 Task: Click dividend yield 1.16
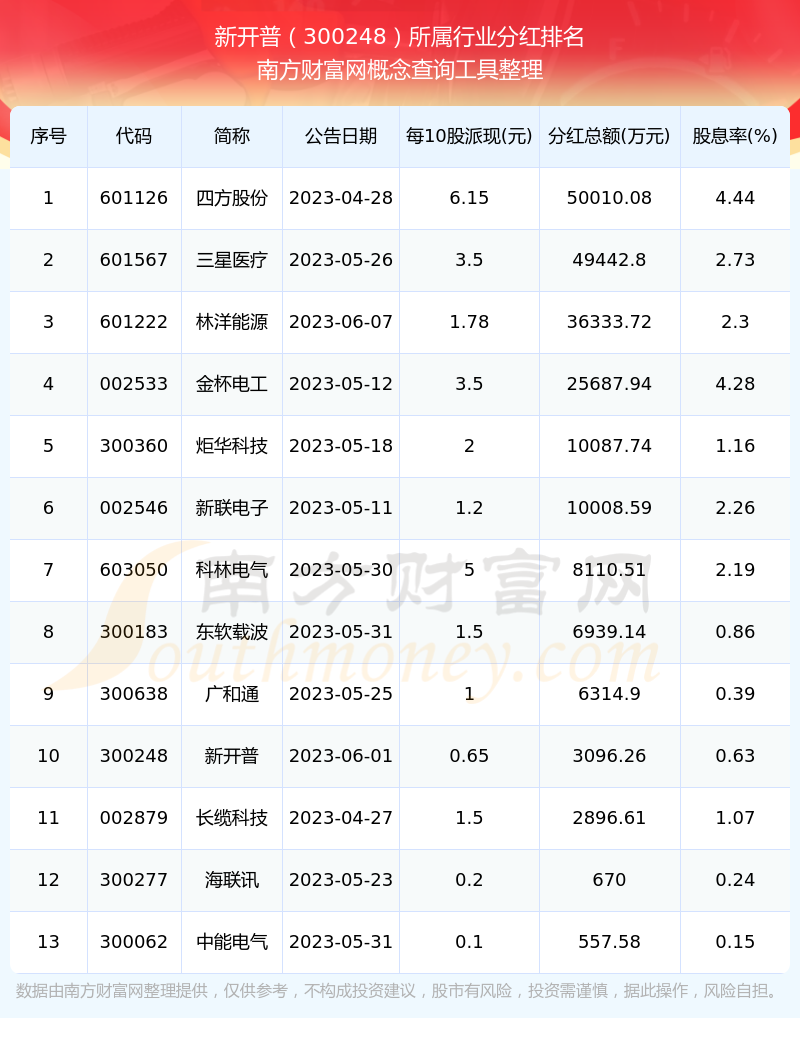click(x=735, y=446)
